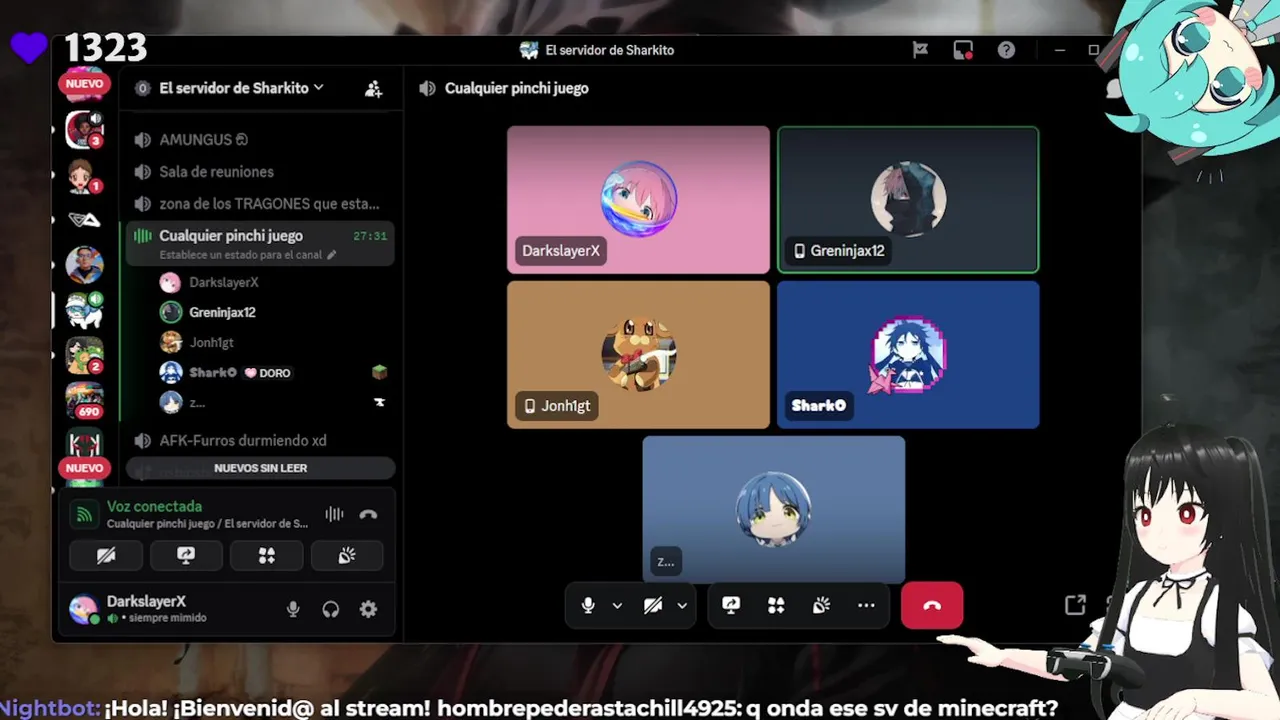Edit channel status pencil icon

[332, 255]
